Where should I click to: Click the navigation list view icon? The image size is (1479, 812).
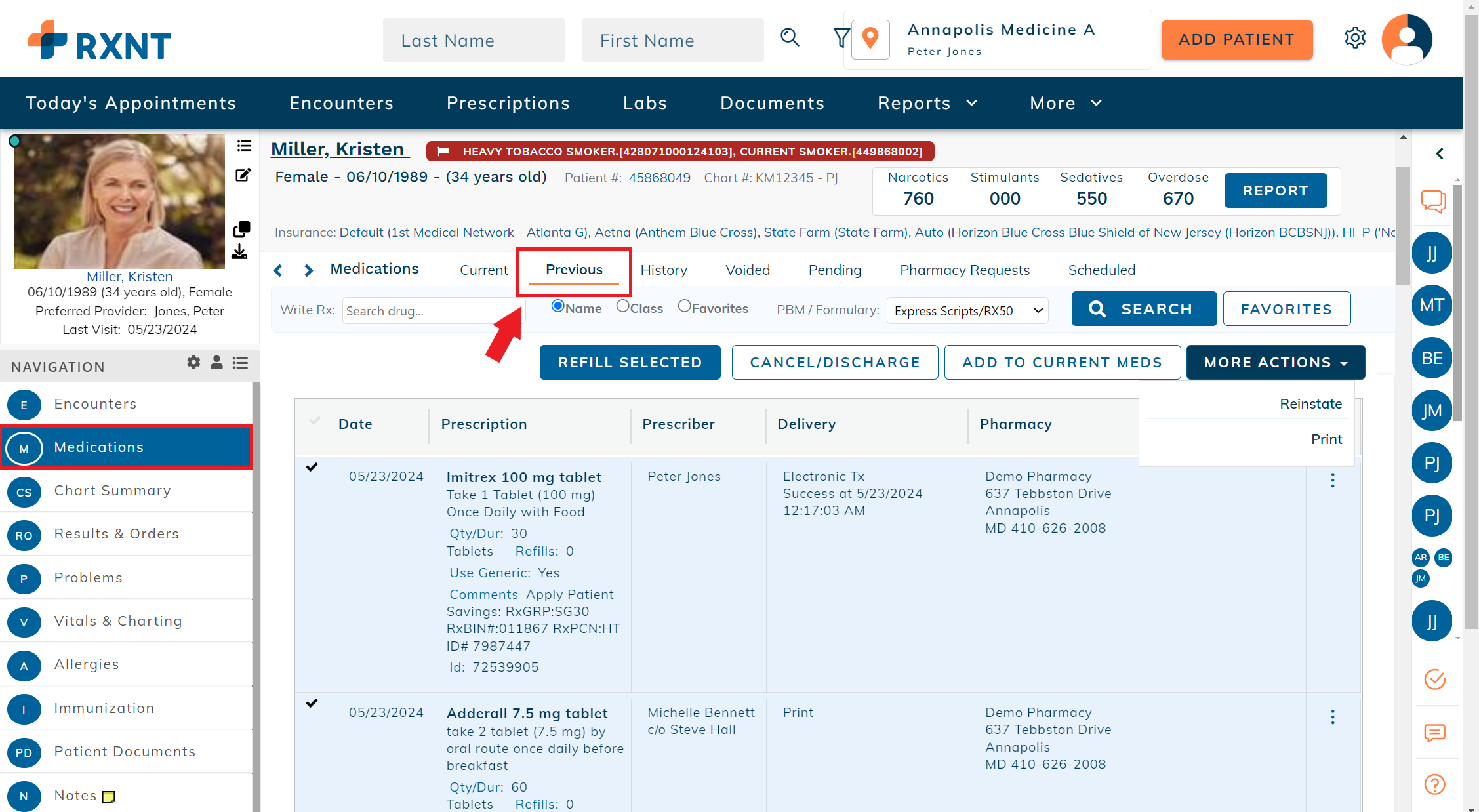pos(240,362)
